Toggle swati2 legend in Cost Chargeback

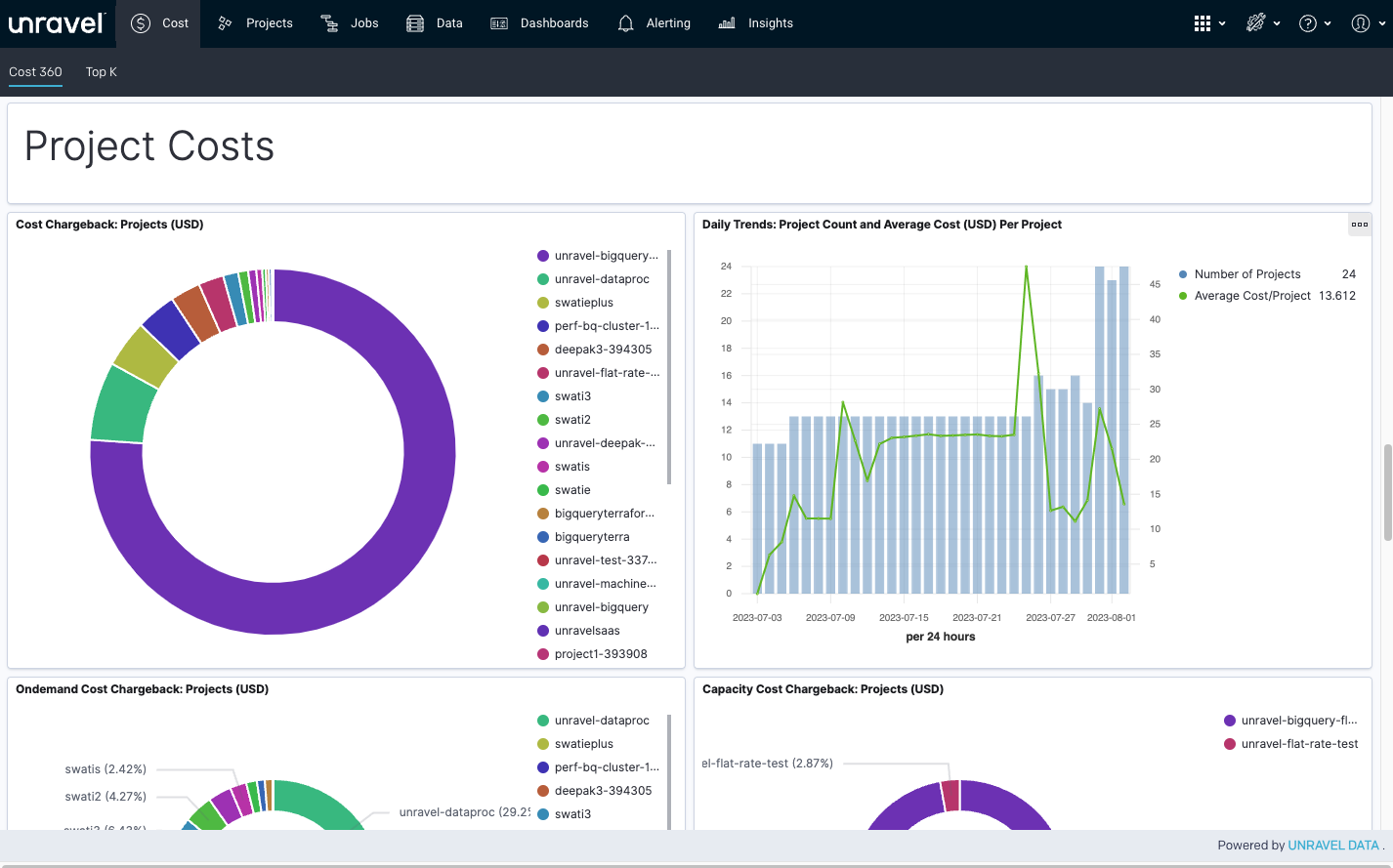point(564,420)
